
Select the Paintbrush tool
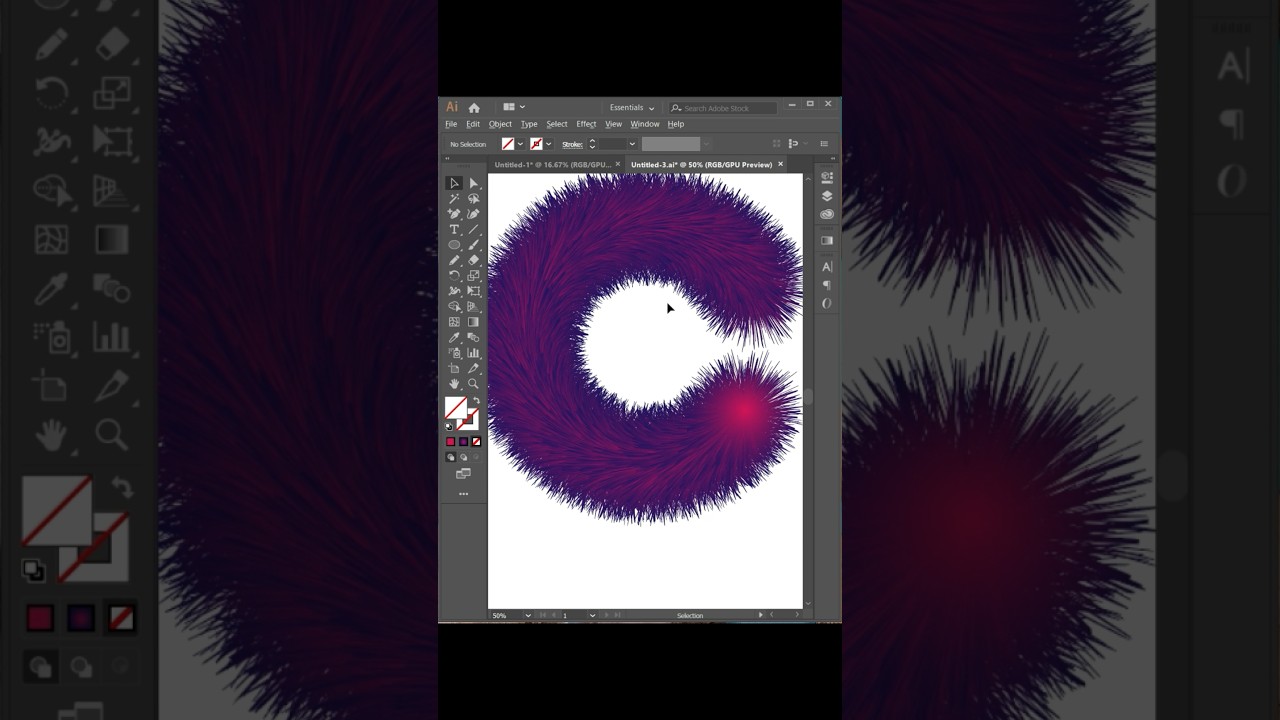[474, 245]
